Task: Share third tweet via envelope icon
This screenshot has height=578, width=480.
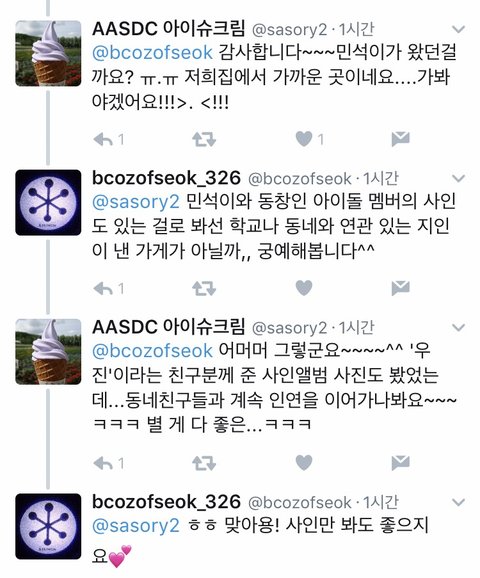Action: (x=400, y=463)
